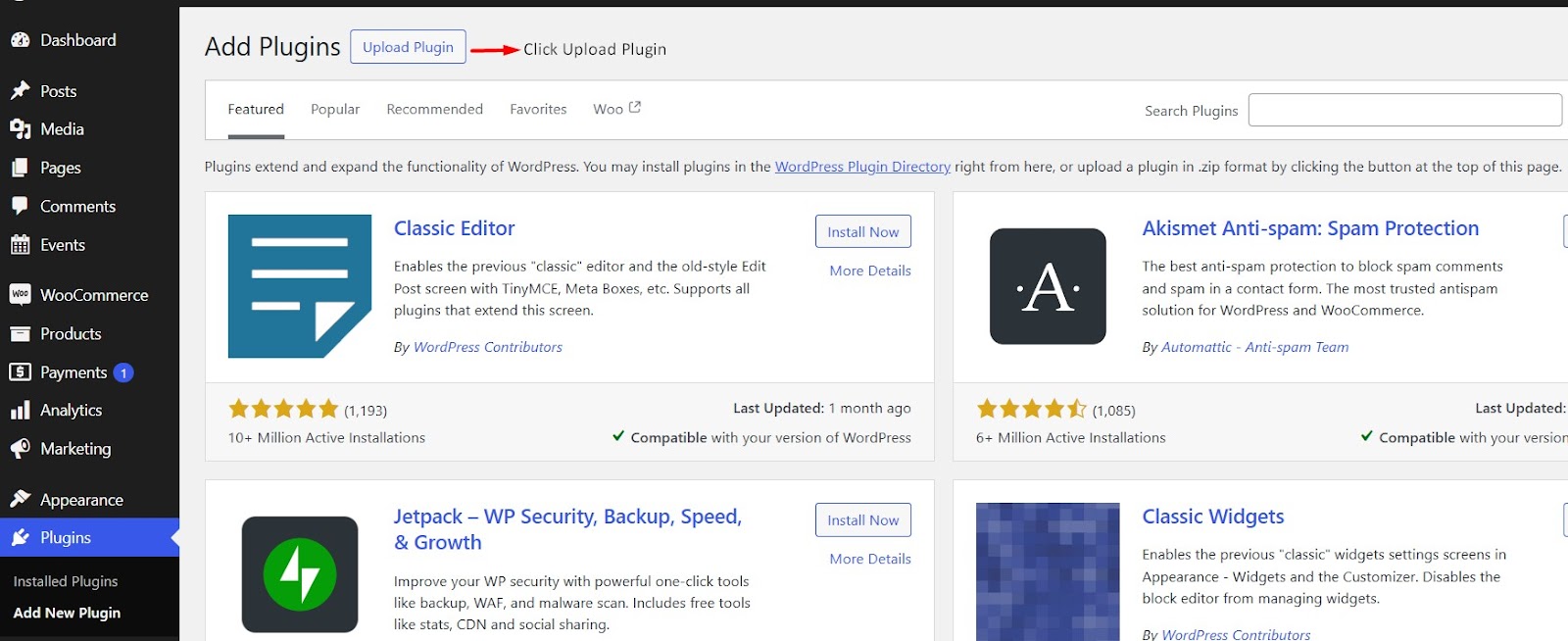The height and width of the screenshot is (641, 1568).
Task: Click the Akismet plugin logo
Action: pyautogui.click(x=1048, y=286)
